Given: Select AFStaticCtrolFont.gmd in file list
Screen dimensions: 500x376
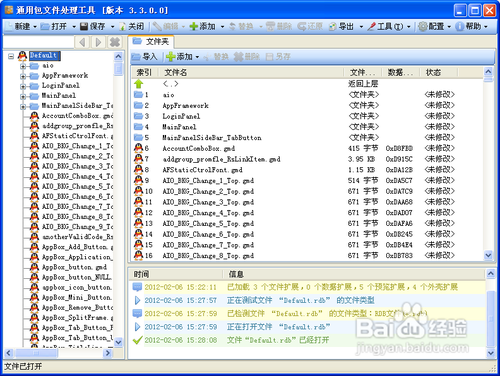Looking at the screenshot, I should [202, 170].
